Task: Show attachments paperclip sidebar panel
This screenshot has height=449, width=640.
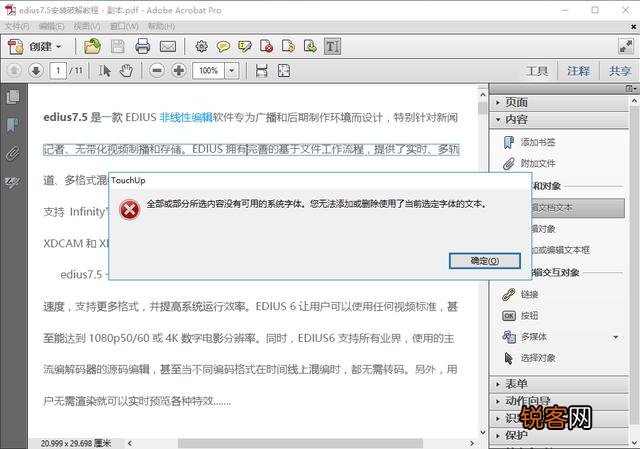Action: tap(13, 153)
